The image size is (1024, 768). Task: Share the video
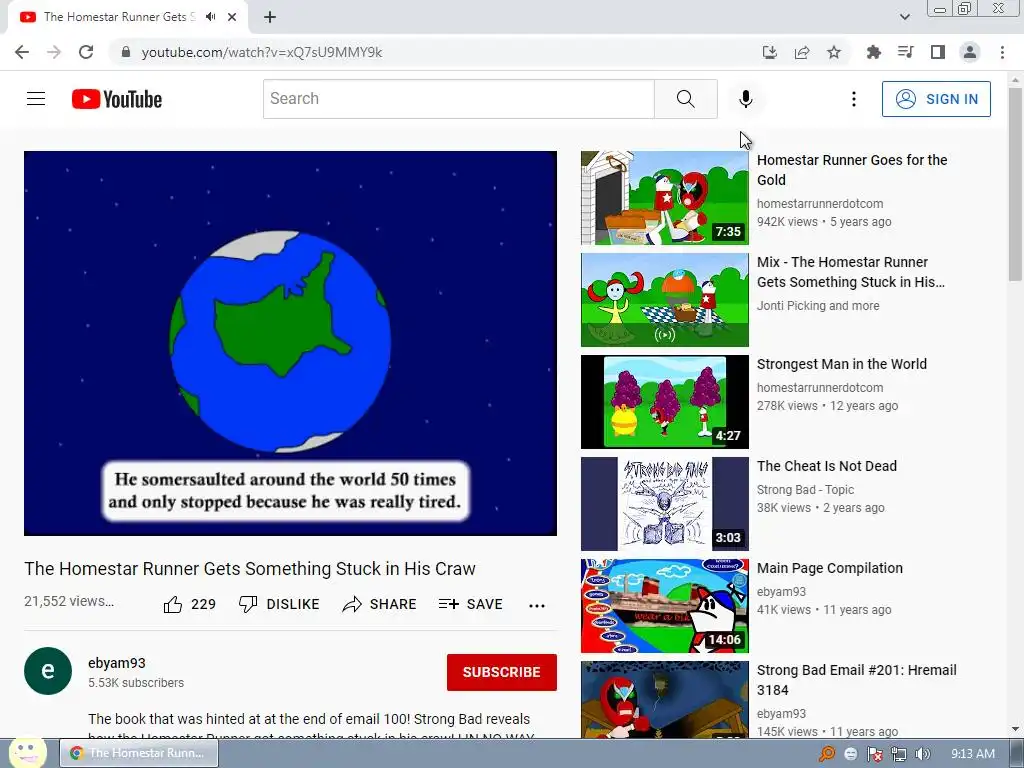click(x=379, y=604)
